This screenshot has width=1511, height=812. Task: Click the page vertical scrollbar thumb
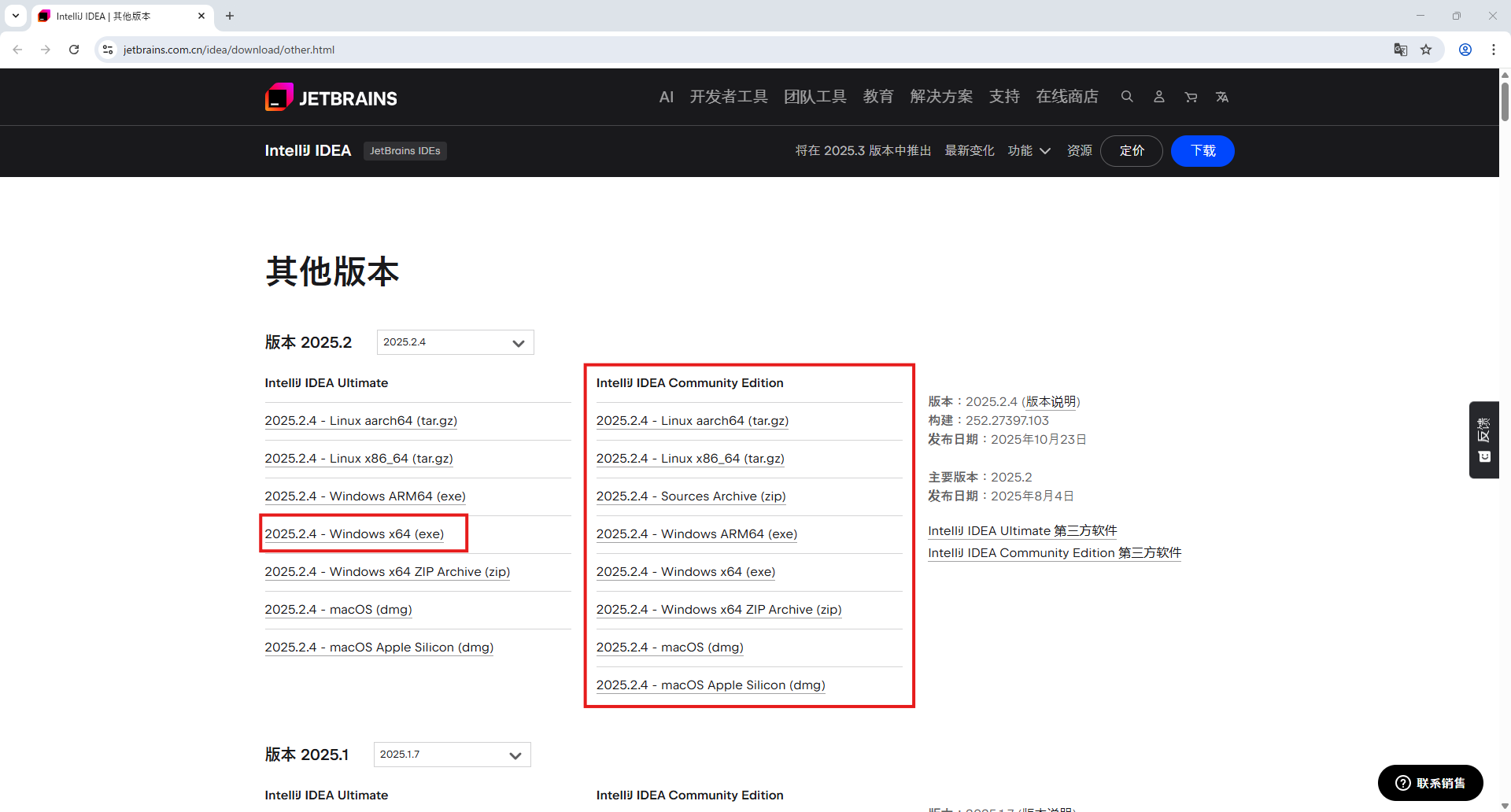click(1505, 101)
